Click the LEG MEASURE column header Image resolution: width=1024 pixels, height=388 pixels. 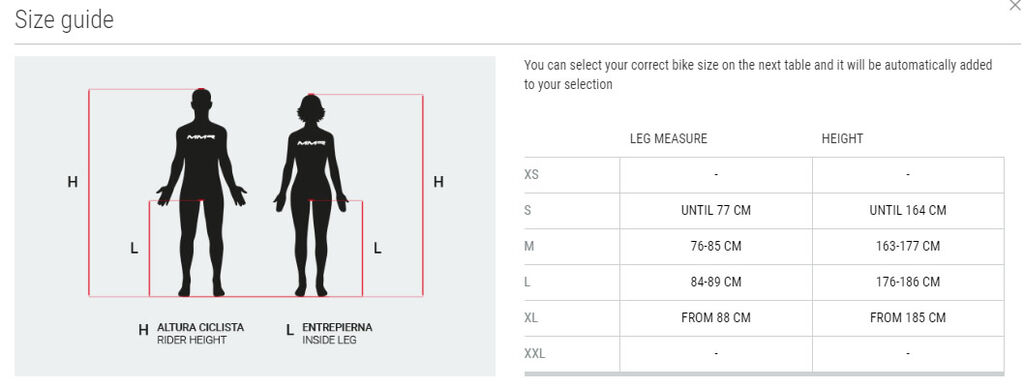point(668,138)
